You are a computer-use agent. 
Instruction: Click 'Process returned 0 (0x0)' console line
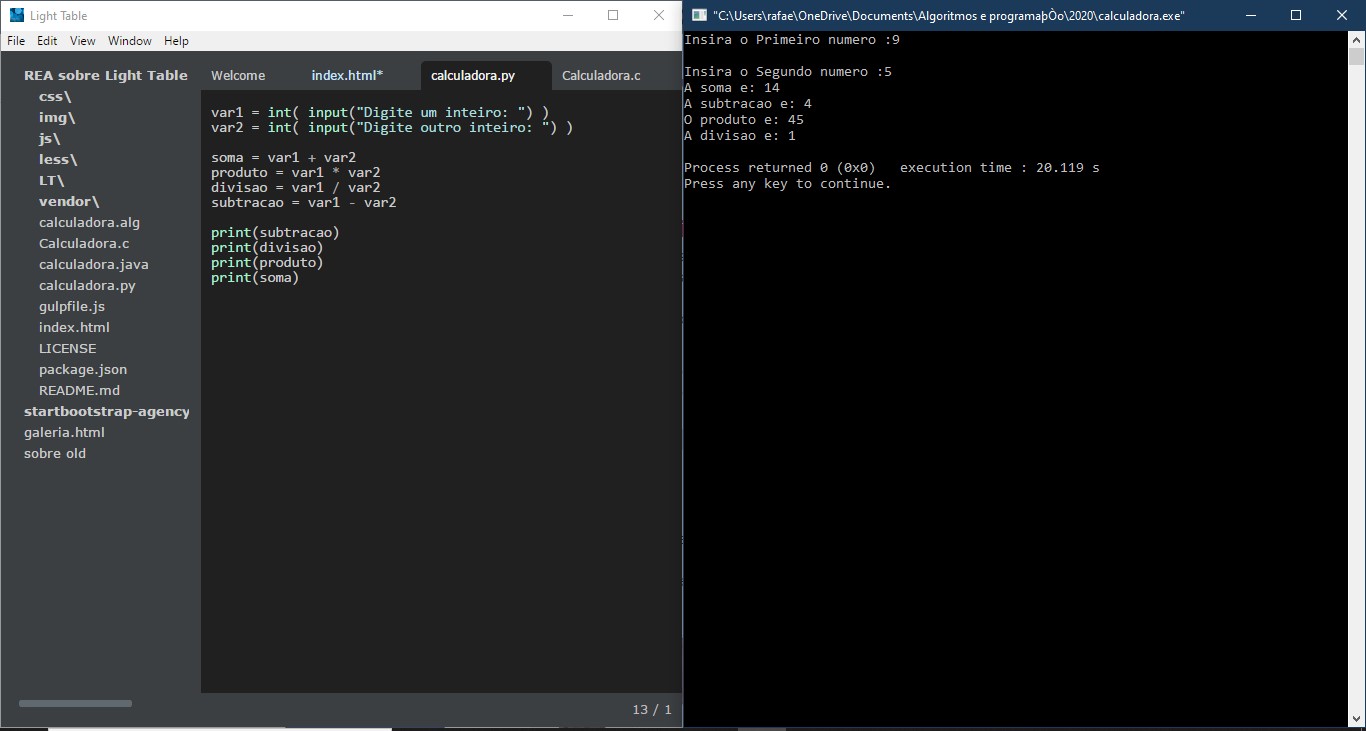780,168
